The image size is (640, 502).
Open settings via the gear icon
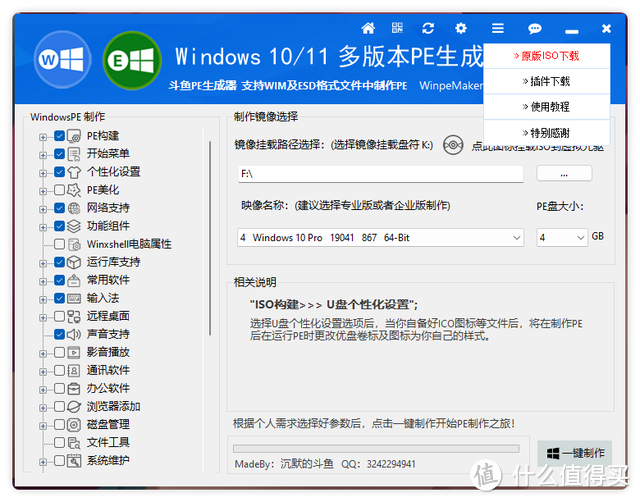tap(461, 28)
